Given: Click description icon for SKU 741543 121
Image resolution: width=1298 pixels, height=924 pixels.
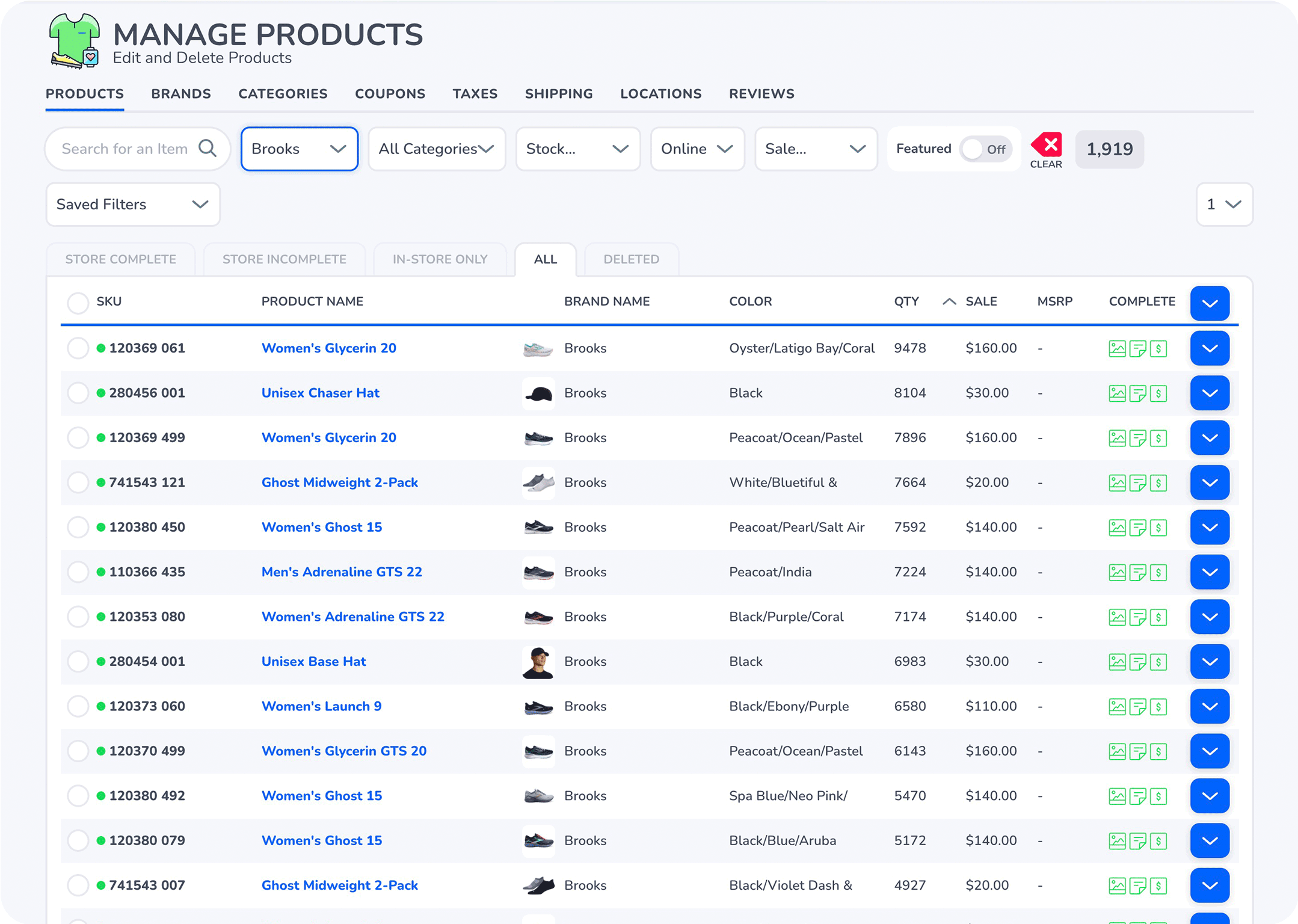Looking at the screenshot, I should pos(1137,482).
